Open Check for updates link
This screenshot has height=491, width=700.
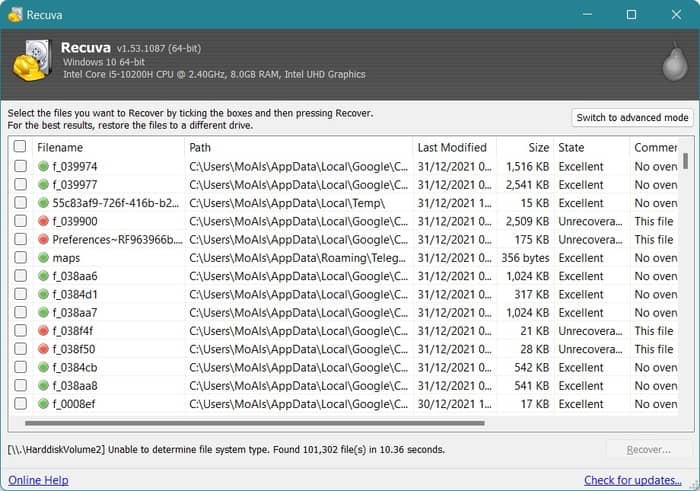pos(633,480)
